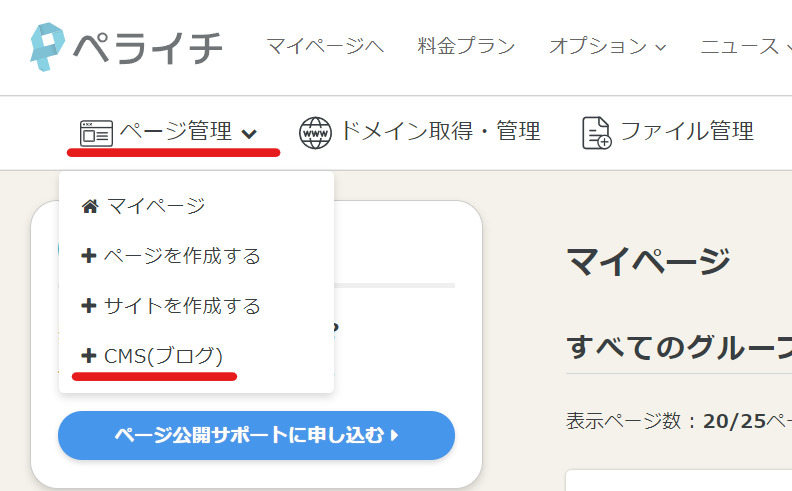
Task: Click the ペライチ brand name text
Action: click(x=148, y=48)
